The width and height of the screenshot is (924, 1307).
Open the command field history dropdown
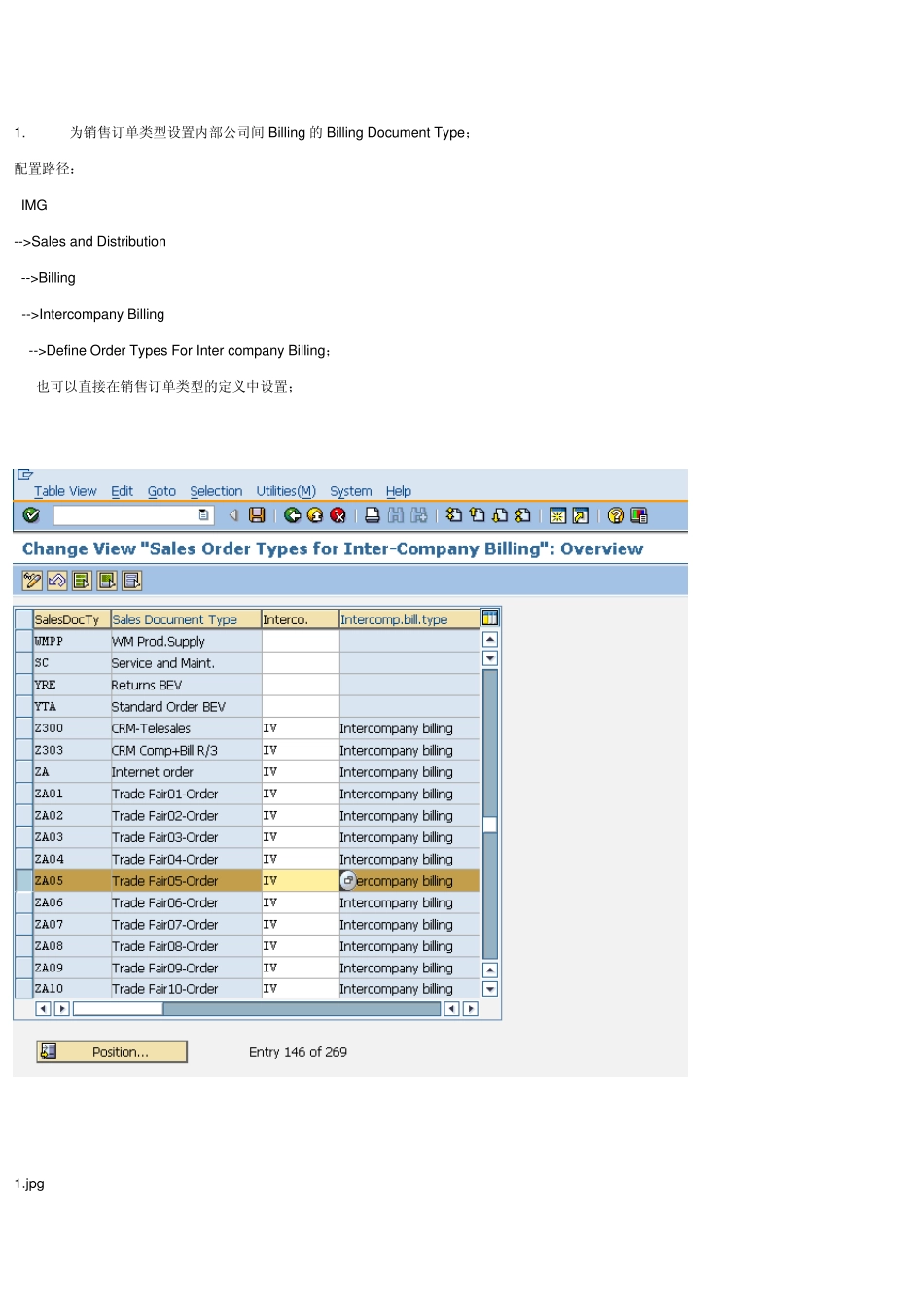coord(203,515)
